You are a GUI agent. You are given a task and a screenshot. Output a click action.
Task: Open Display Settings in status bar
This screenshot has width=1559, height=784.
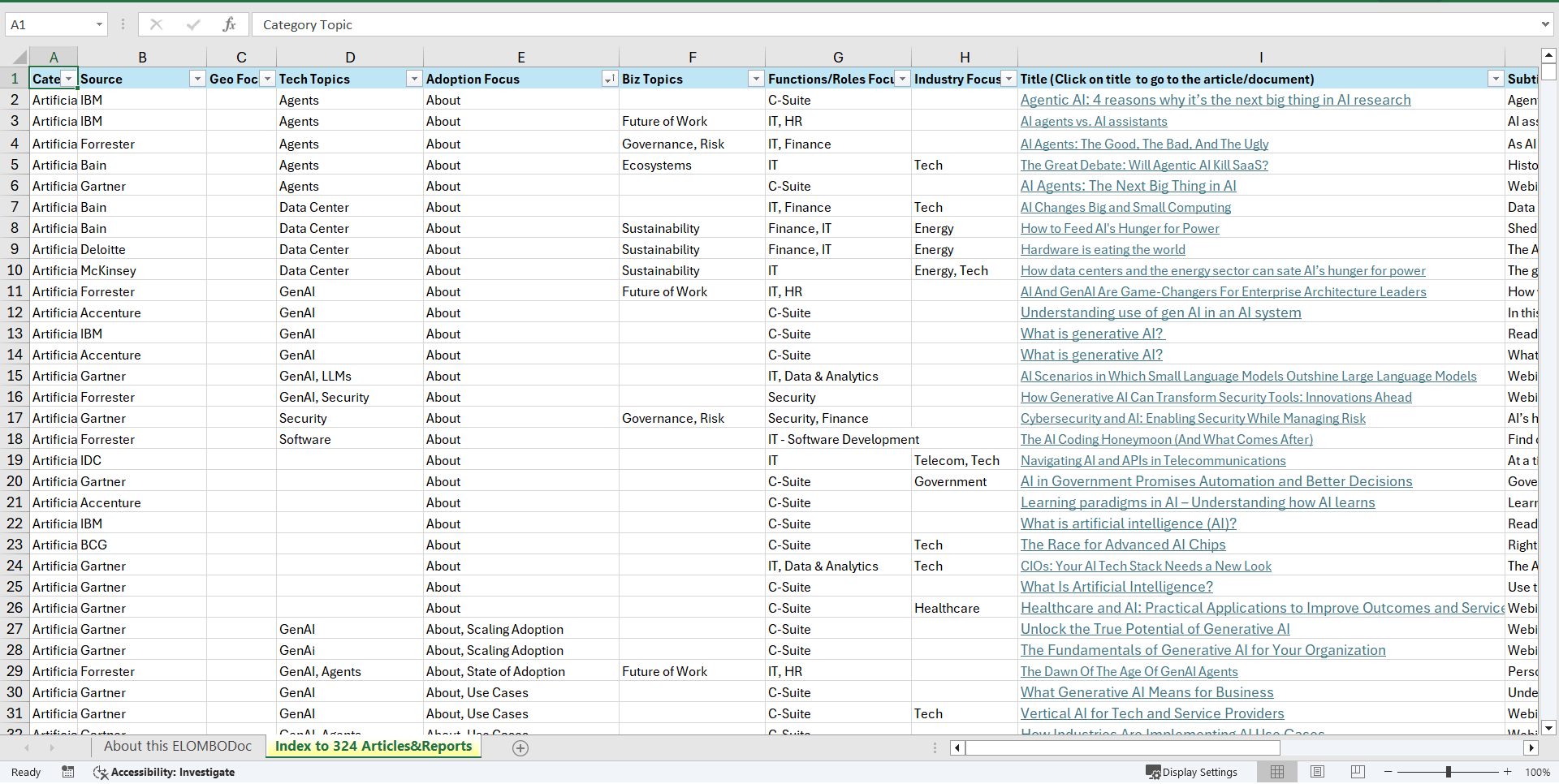tap(1191, 772)
